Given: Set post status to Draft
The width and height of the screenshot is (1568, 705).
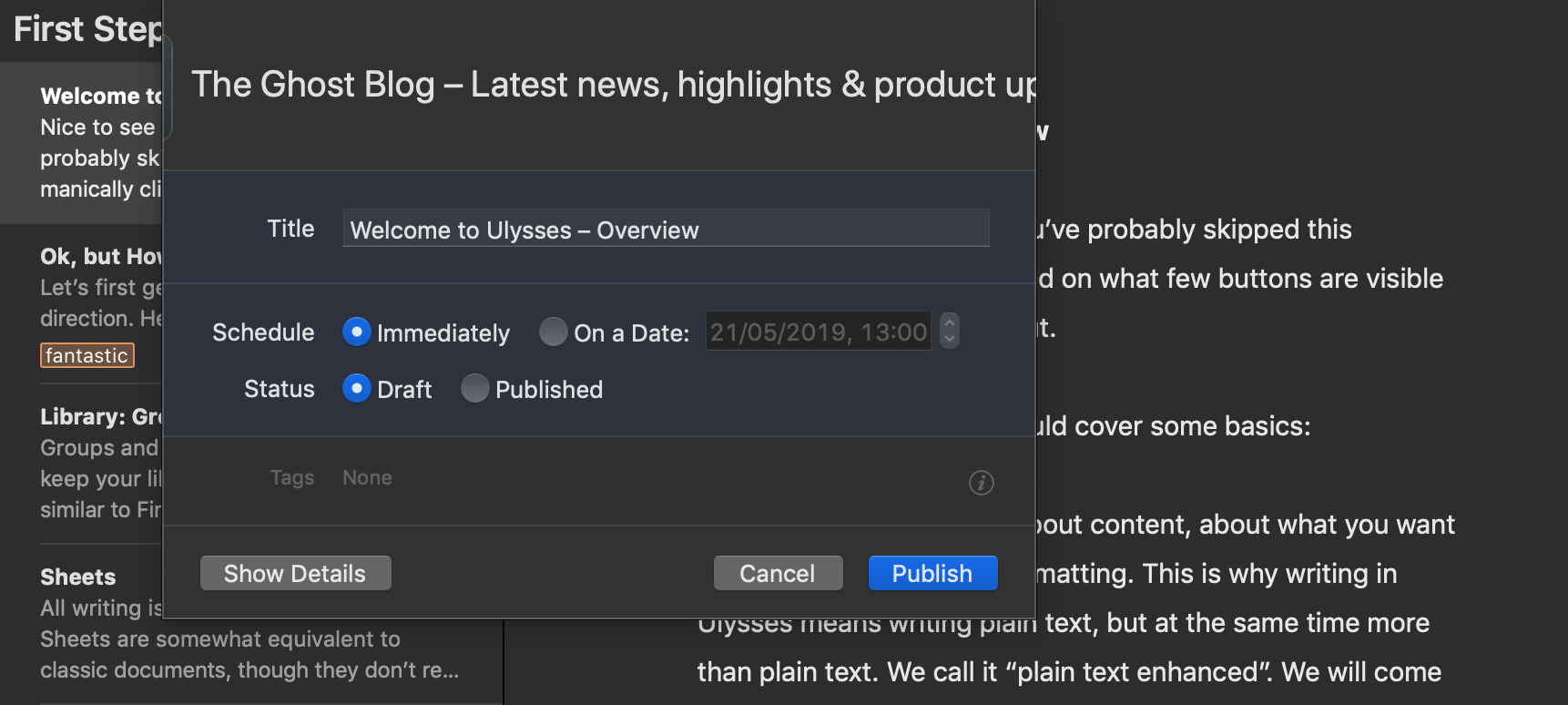Looking at the screenshot, I should click(x=356, y=389).
